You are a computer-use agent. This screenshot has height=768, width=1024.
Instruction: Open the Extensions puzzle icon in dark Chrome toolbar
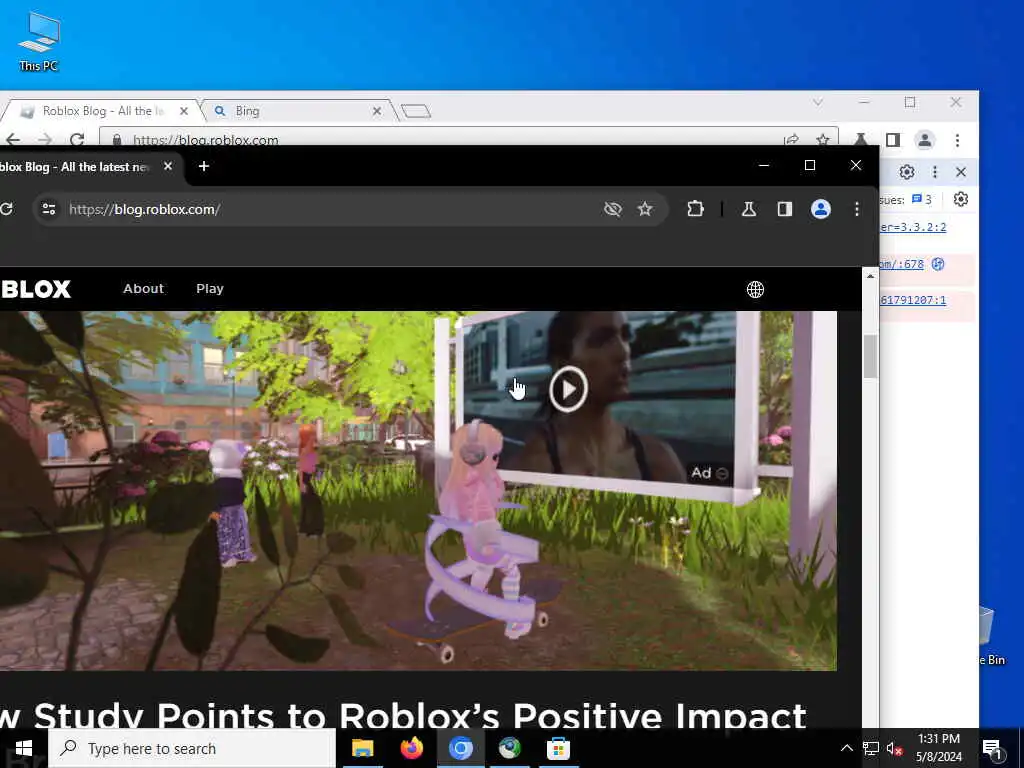pos(696,209)
